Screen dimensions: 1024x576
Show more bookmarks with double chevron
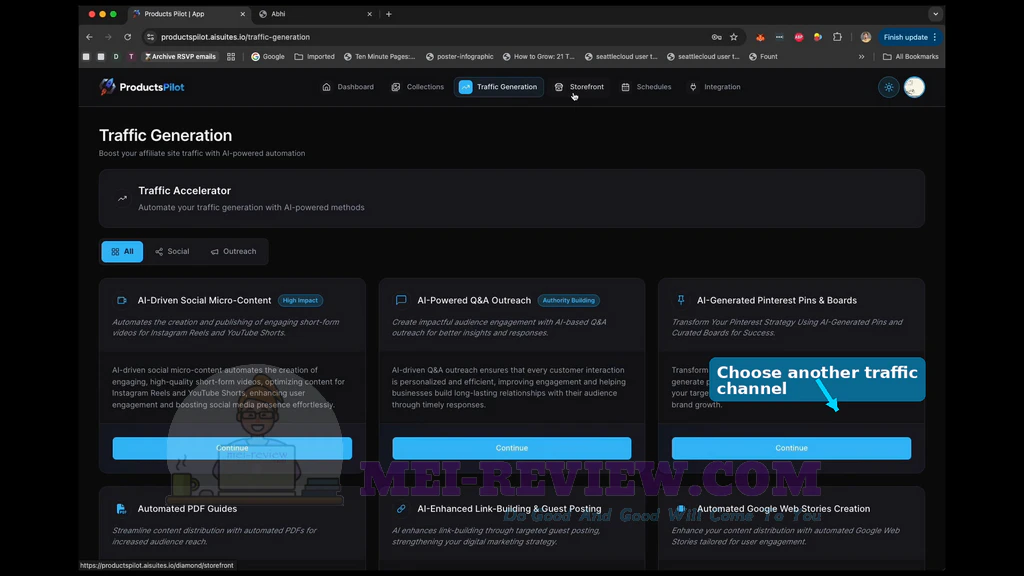(x=861, y=57)
